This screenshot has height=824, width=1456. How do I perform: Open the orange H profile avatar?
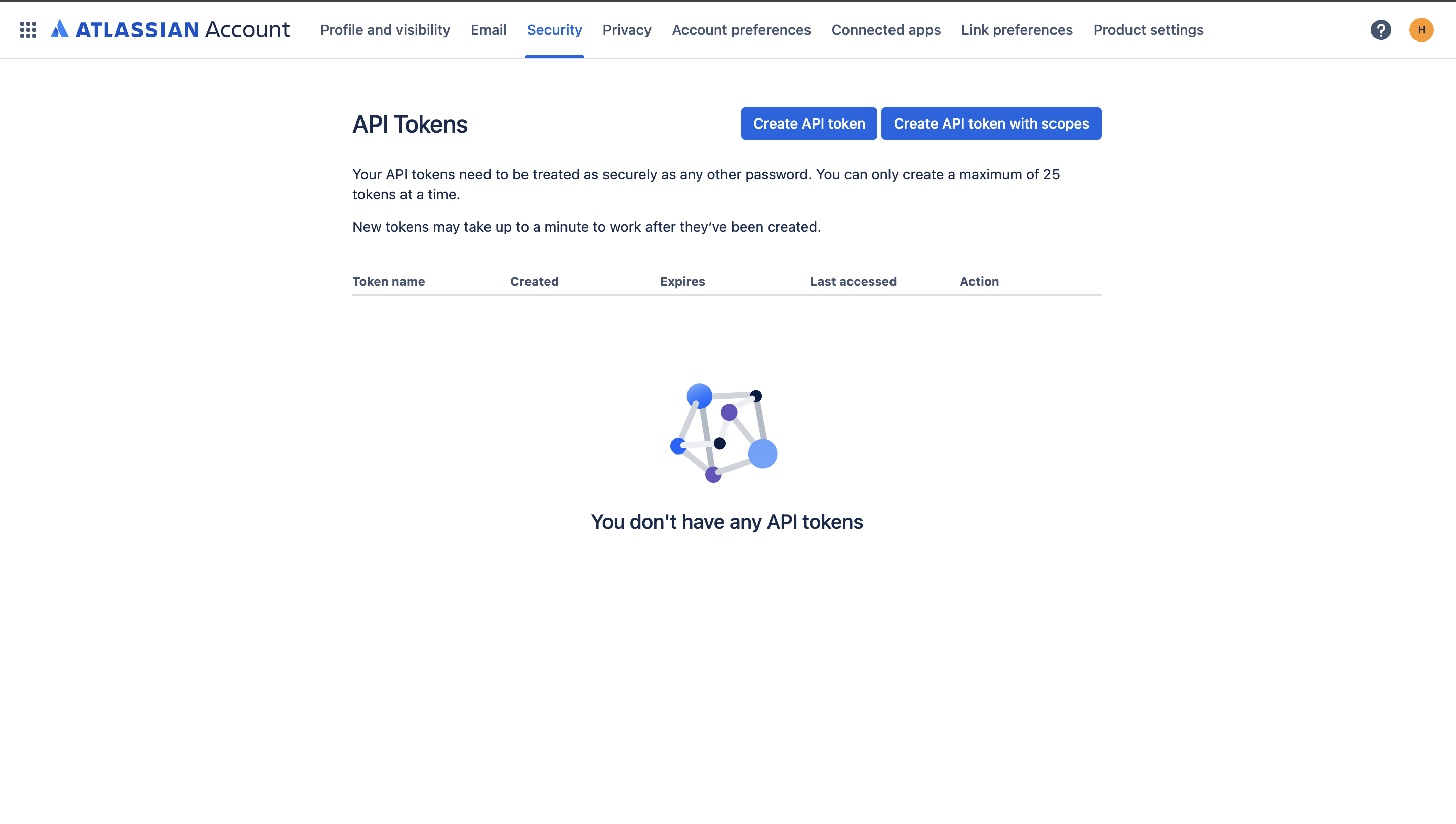click(x=1421, y=30)
